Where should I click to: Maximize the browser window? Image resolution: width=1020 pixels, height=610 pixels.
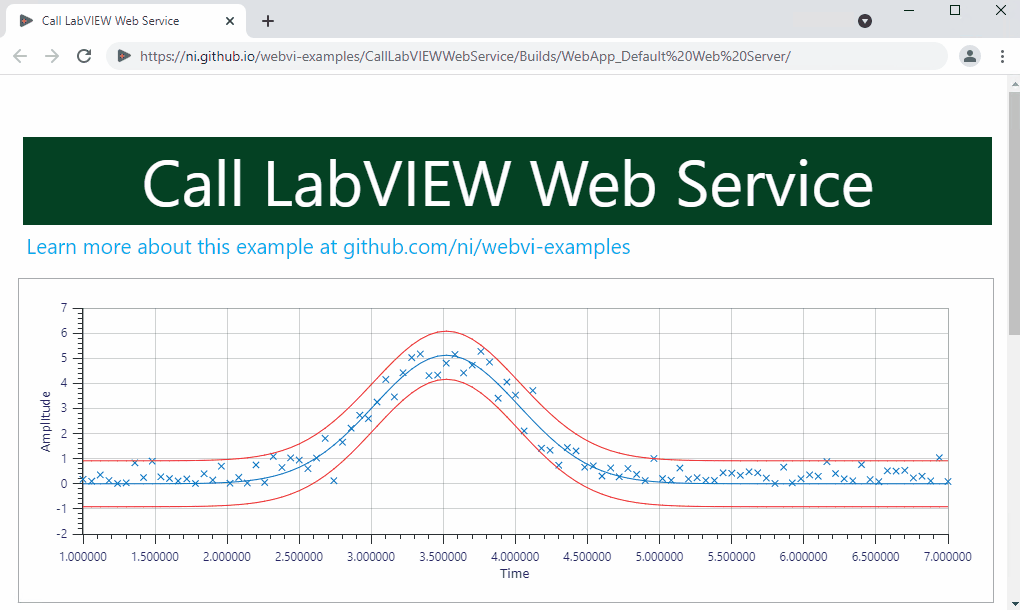(x=955, y=10)
